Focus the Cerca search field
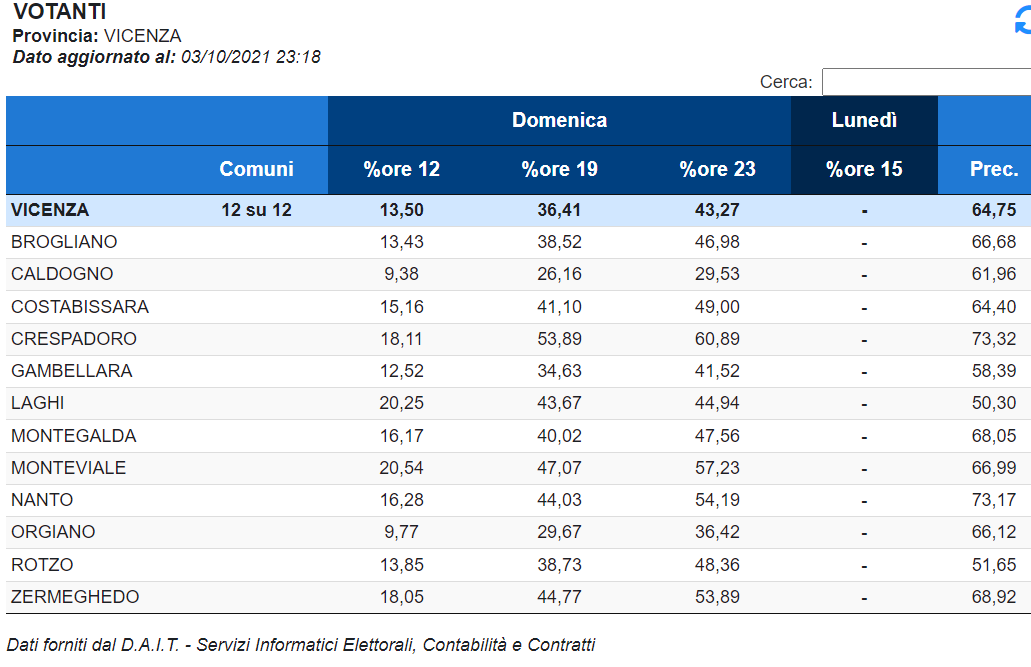The height and width of the screenshot is (667, 1031). click(x=926, y=82)
